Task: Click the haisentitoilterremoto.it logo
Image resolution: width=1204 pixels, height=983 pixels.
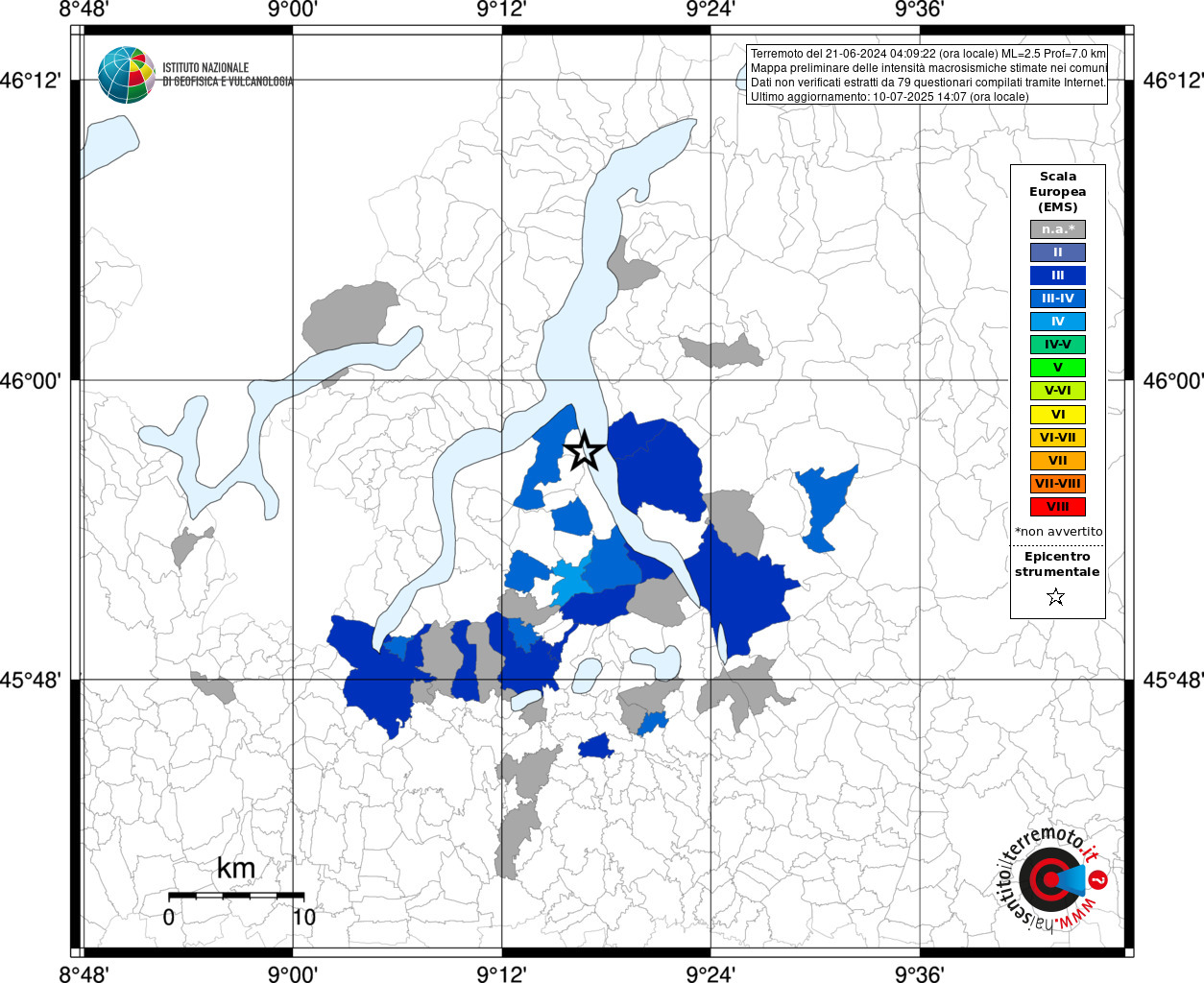Action: pyautogui.click(x=1053, y=879)
